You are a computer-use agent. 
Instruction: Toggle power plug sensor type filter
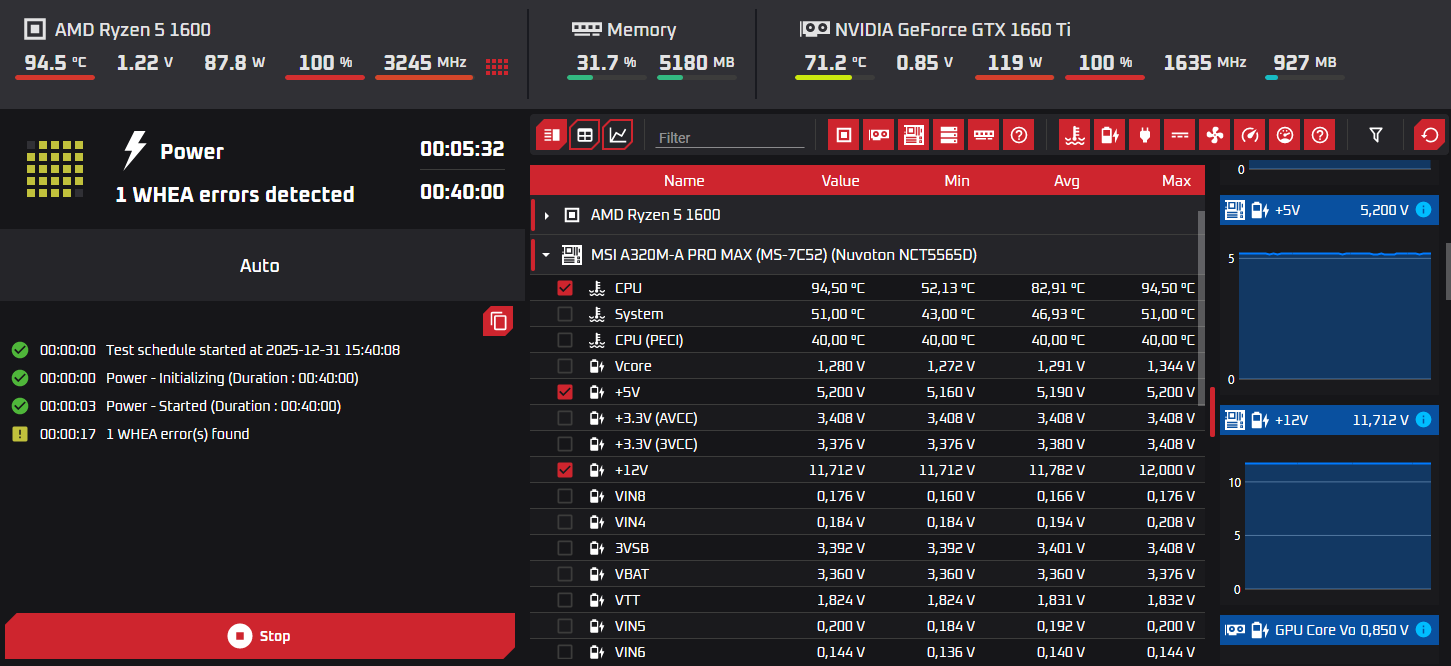pyautogui.click(x=1144, y=134)
